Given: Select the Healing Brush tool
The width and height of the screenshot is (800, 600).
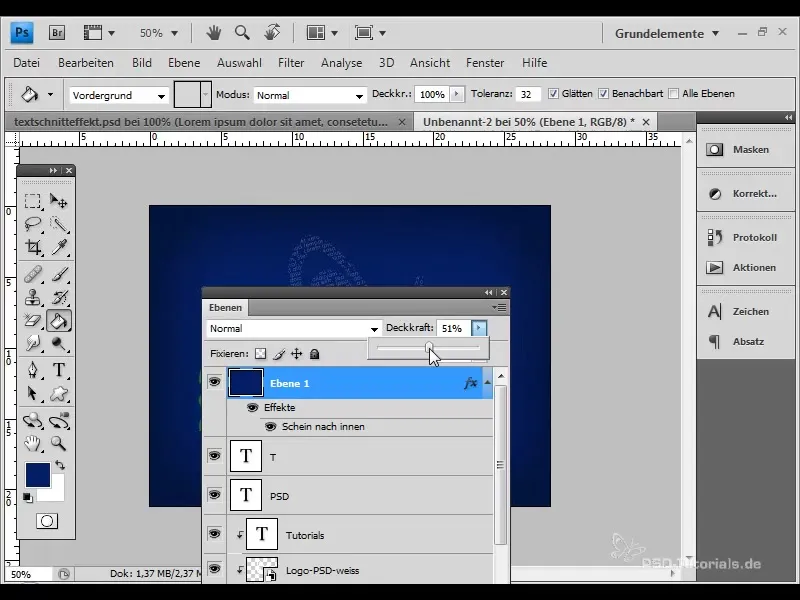Looking at the screenshot, I should pos(33,274).
